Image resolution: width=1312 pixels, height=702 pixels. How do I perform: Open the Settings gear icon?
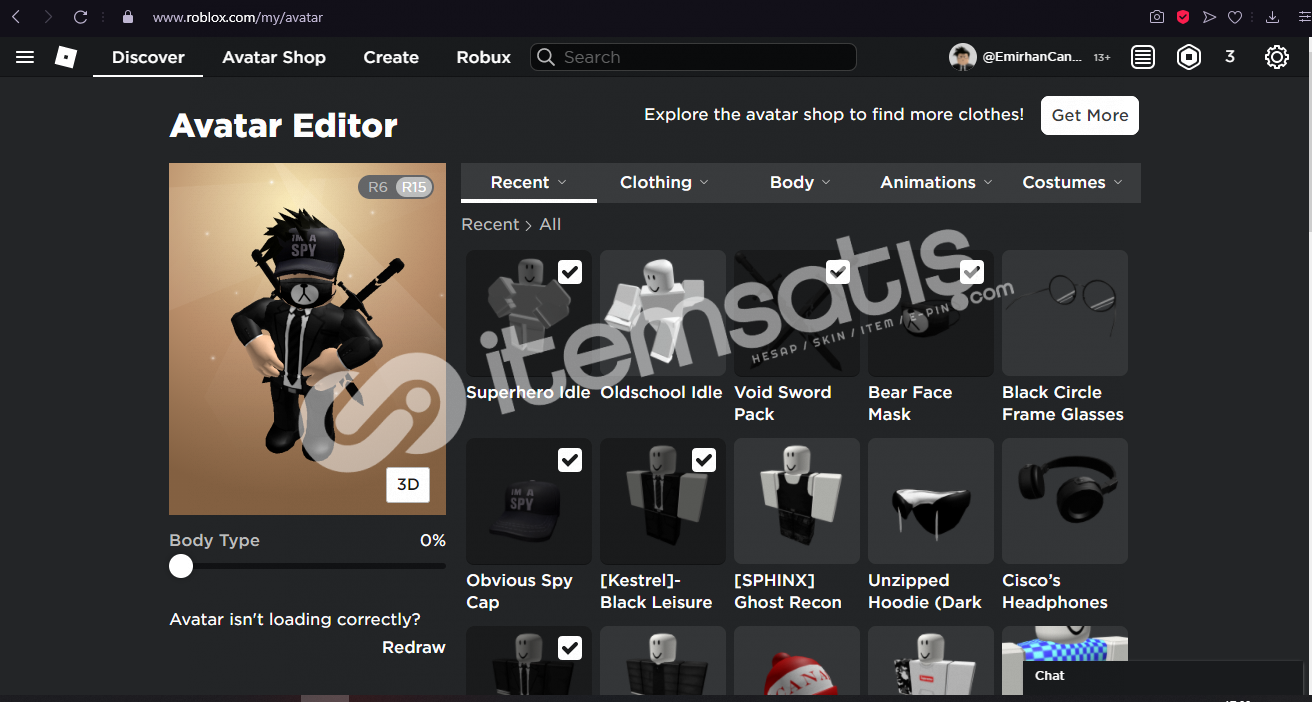tap(1277, 57)
